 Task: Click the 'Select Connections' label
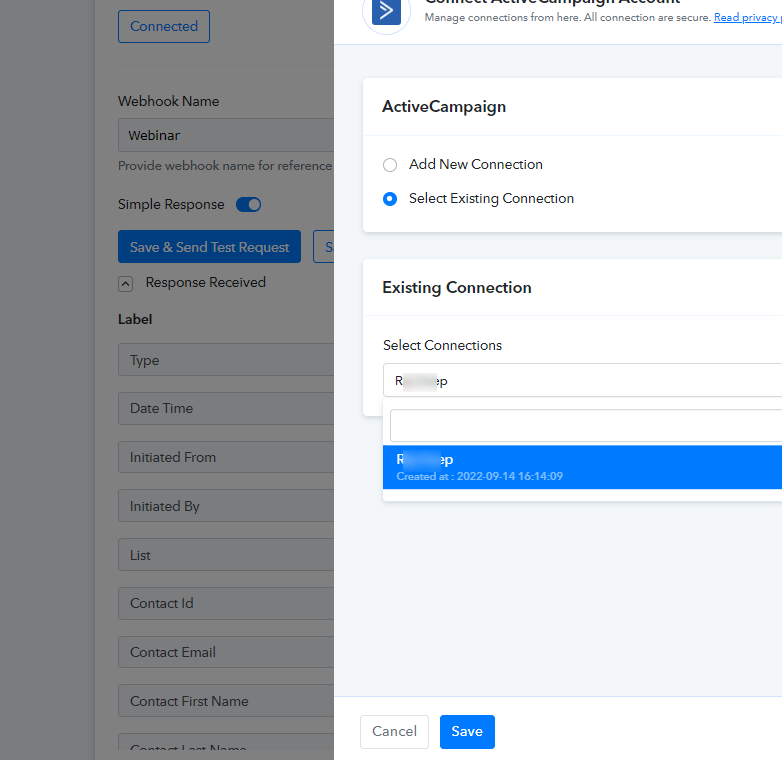[442, 345]
